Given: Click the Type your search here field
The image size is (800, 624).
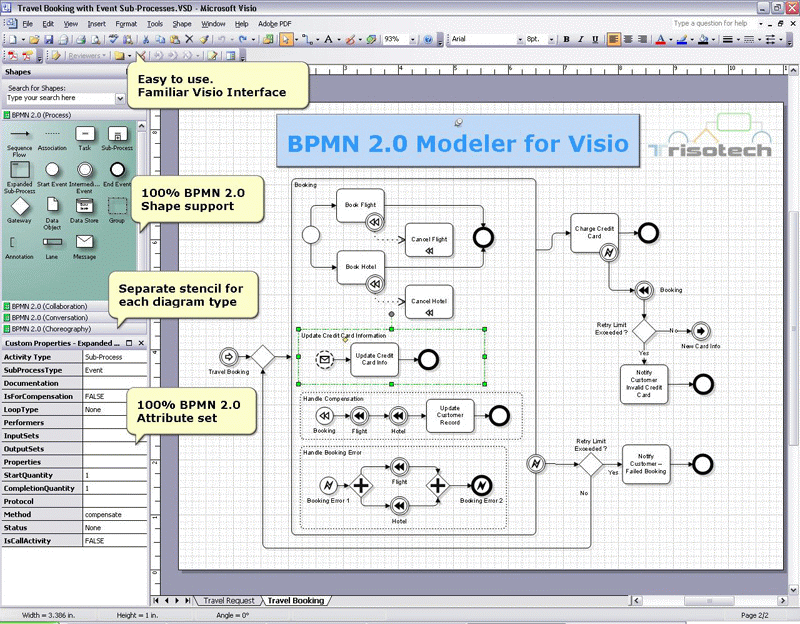Looking at the screenshot, I should [60, 98].
